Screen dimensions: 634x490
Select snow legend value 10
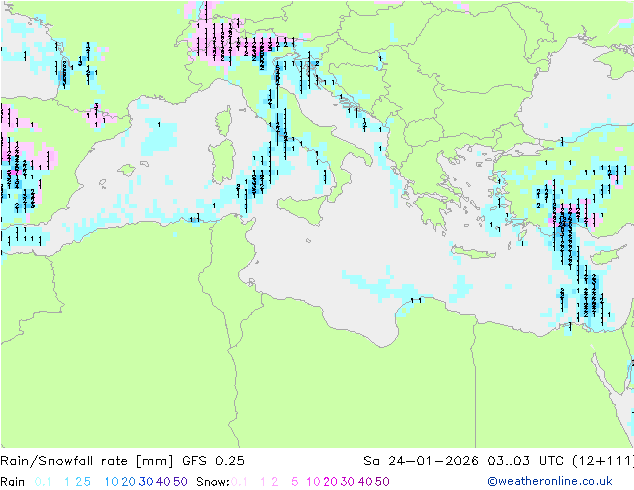[x=313, y=482]
